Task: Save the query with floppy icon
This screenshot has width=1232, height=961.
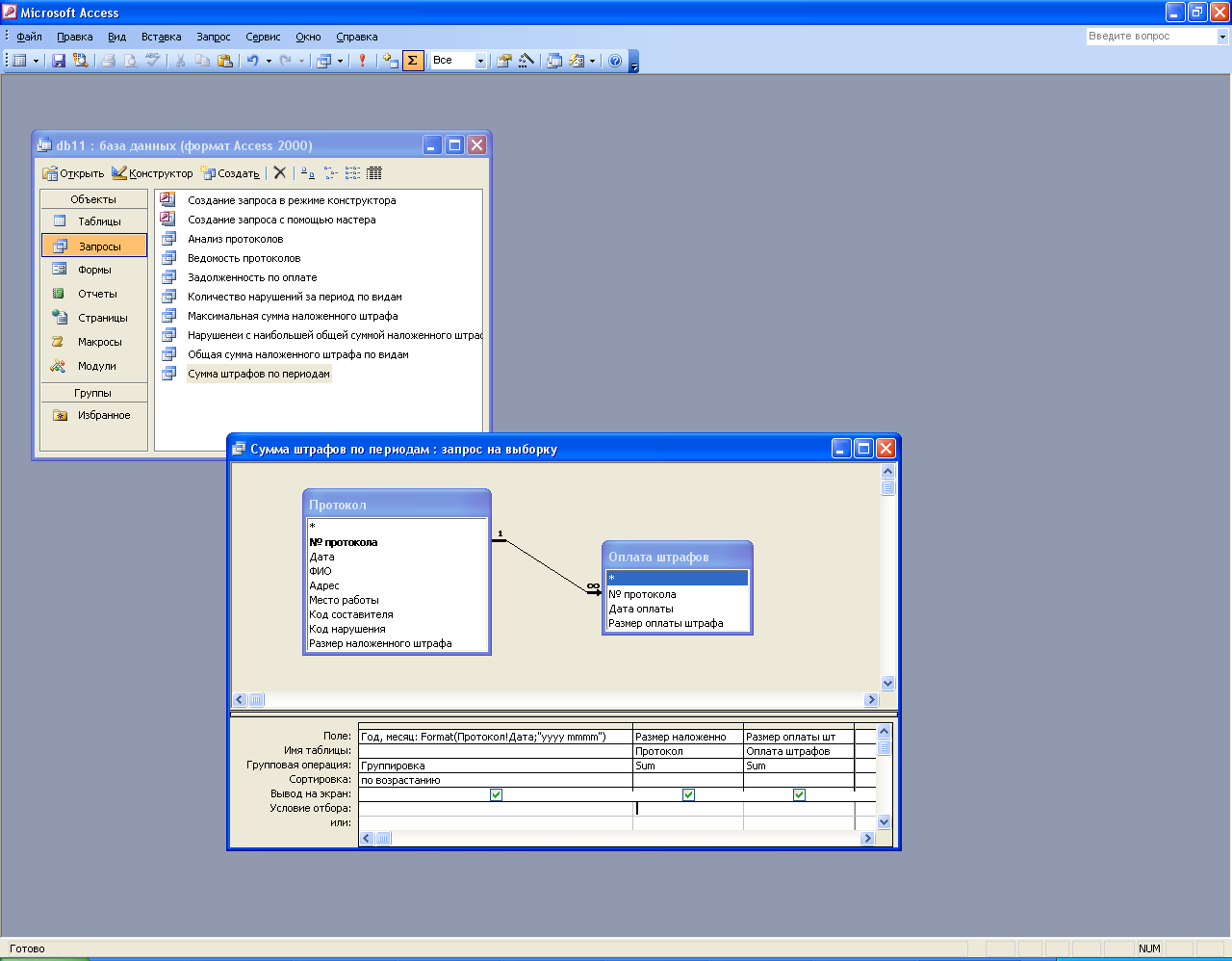Action: [x=59, y=61]
